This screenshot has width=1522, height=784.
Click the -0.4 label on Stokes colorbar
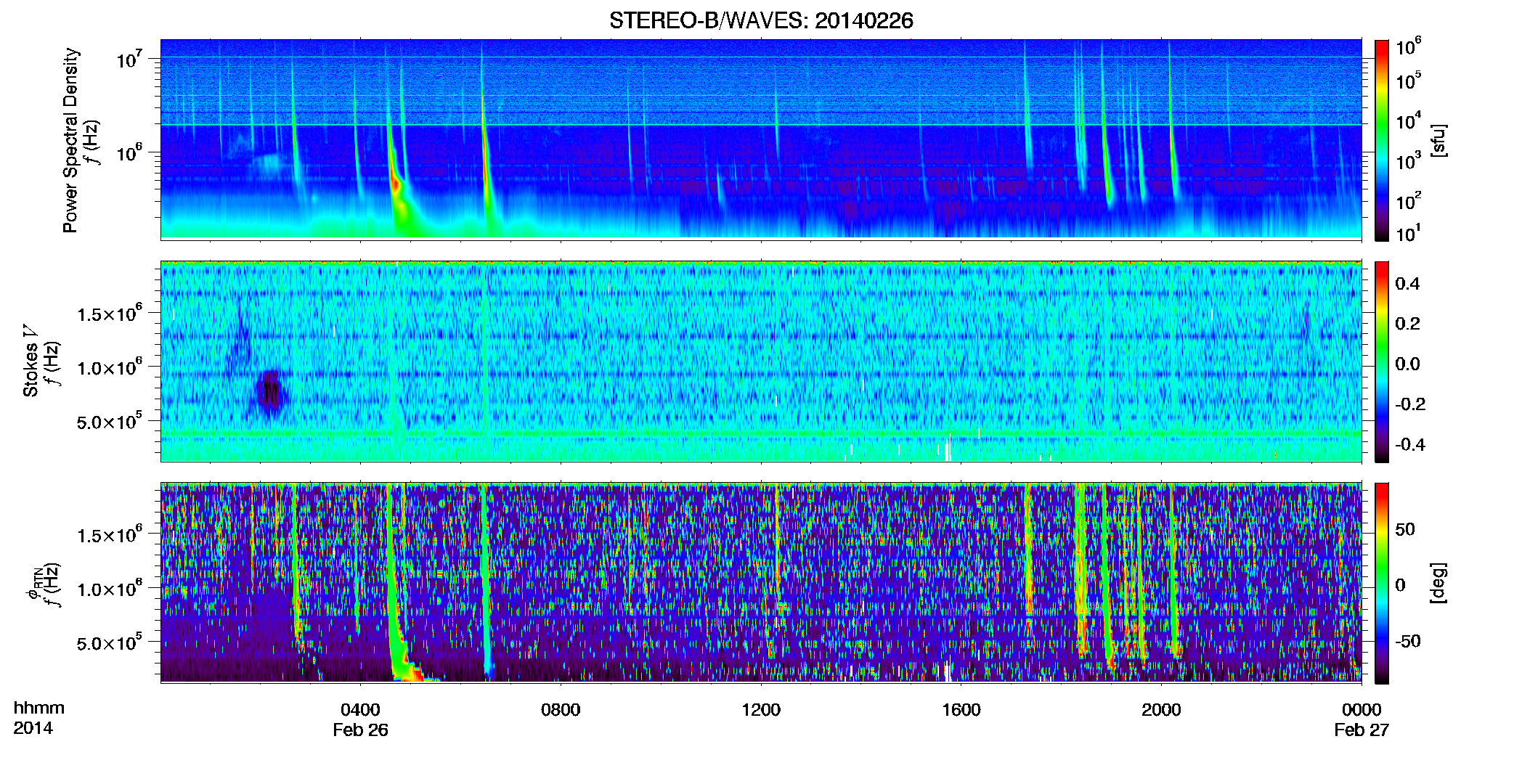click(x=1410, y=444)
